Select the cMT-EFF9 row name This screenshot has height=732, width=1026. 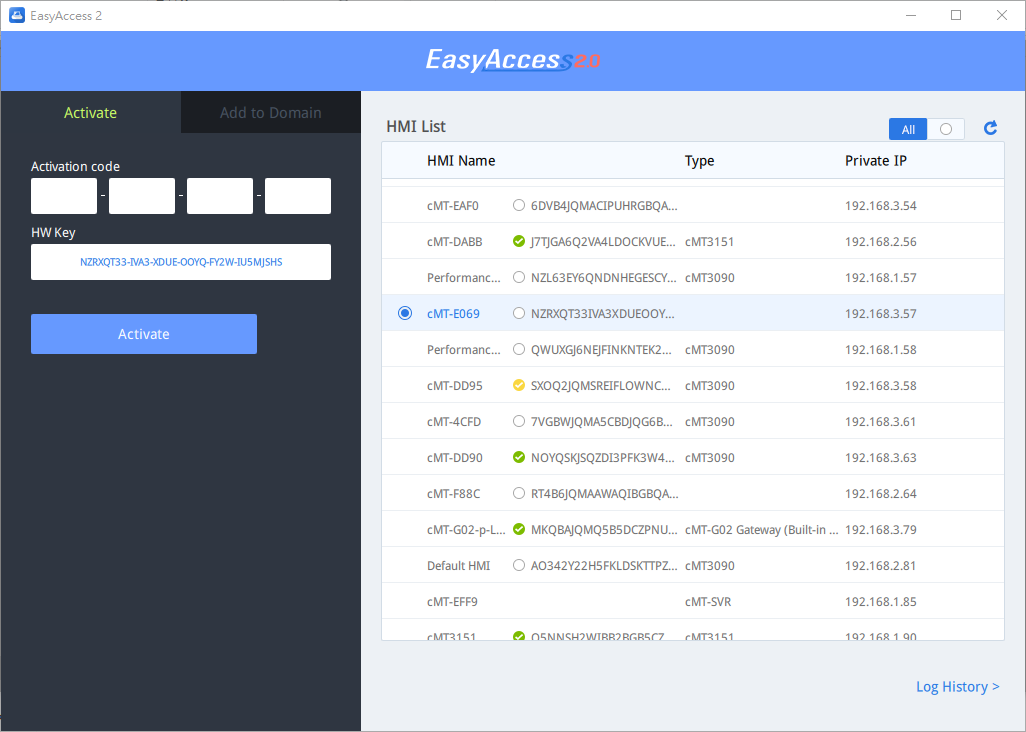452,601
